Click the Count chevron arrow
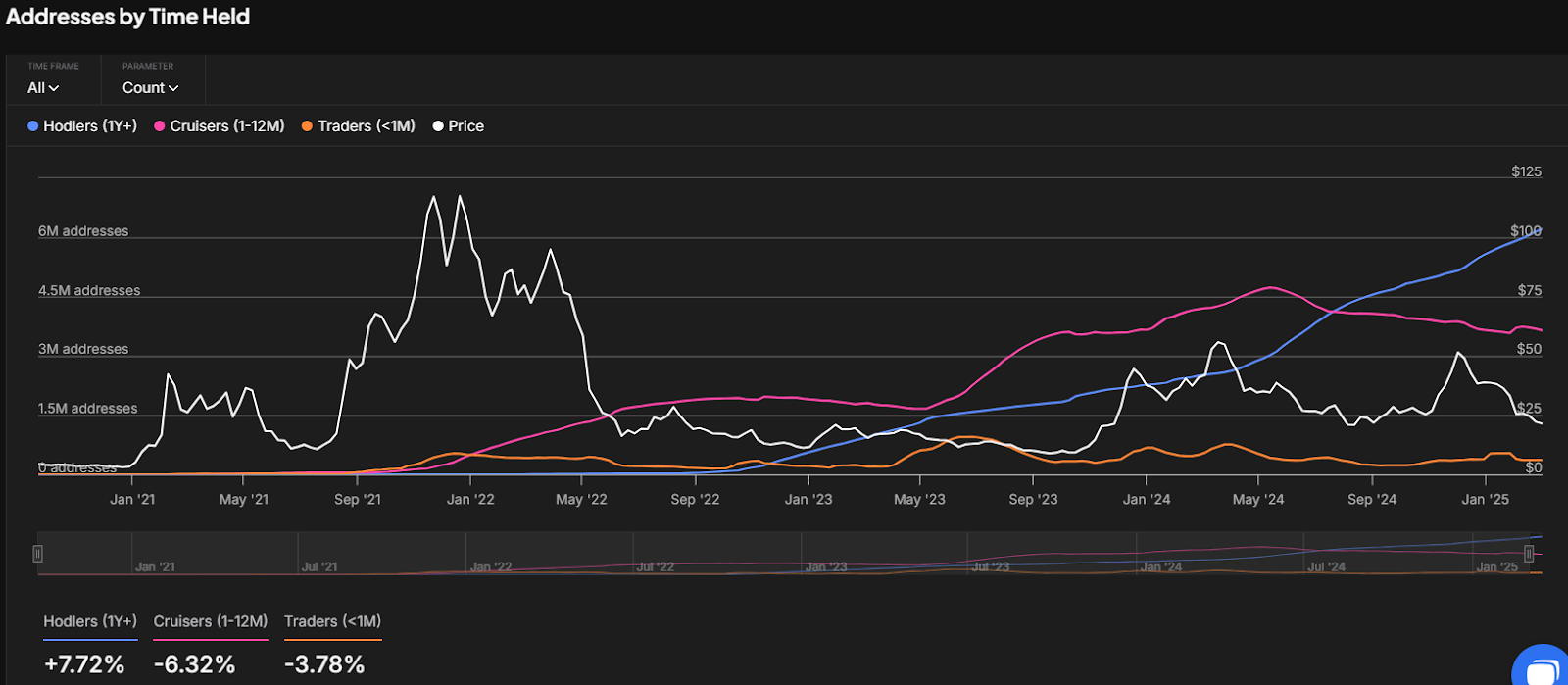 pos(173,88)
